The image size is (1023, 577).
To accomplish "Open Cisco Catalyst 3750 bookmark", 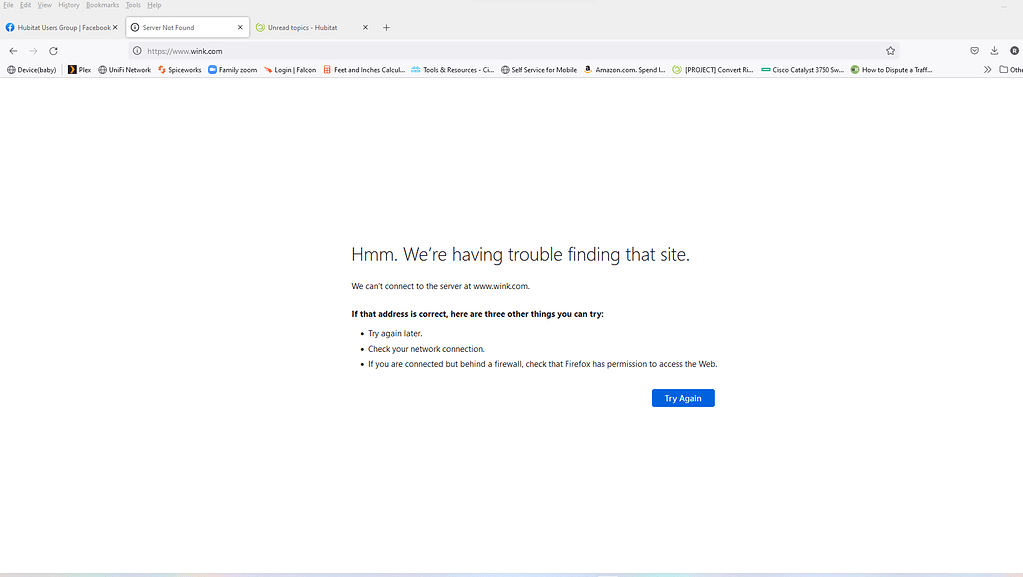I will pyautogui.click(x=802, y=70).
